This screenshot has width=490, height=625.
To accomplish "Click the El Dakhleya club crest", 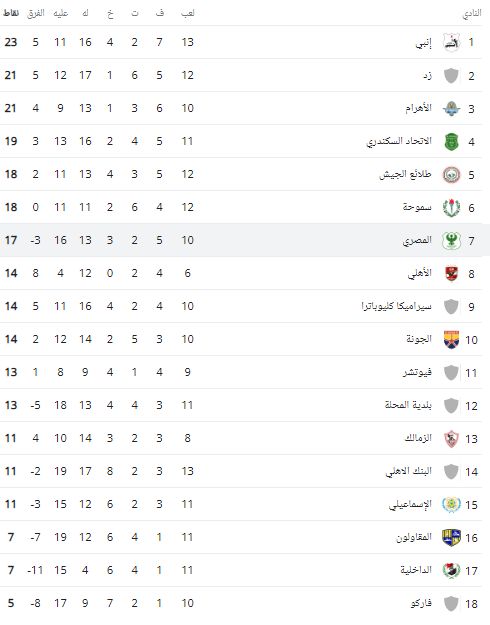I will pos(451,570).
